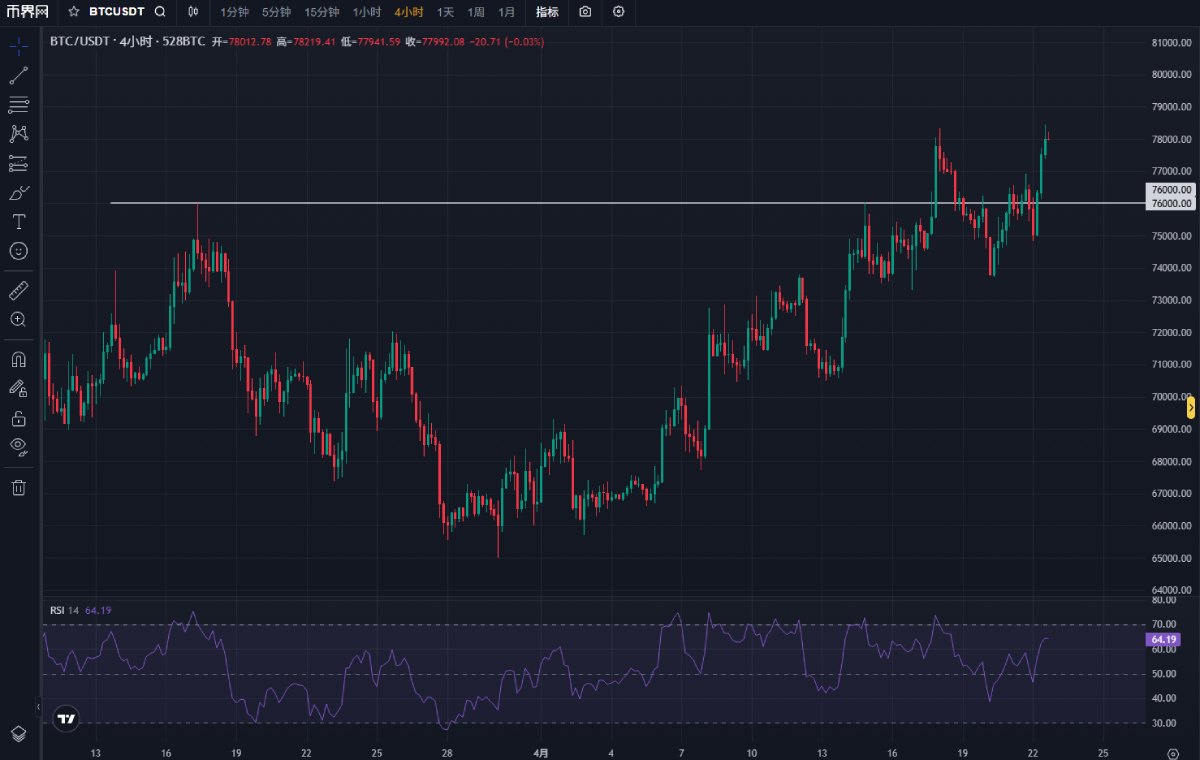The height and width of the screenshot is (760, 1200).
Task: Open the Fibonacci retracement lines tool
Action: tap(18, 104)
